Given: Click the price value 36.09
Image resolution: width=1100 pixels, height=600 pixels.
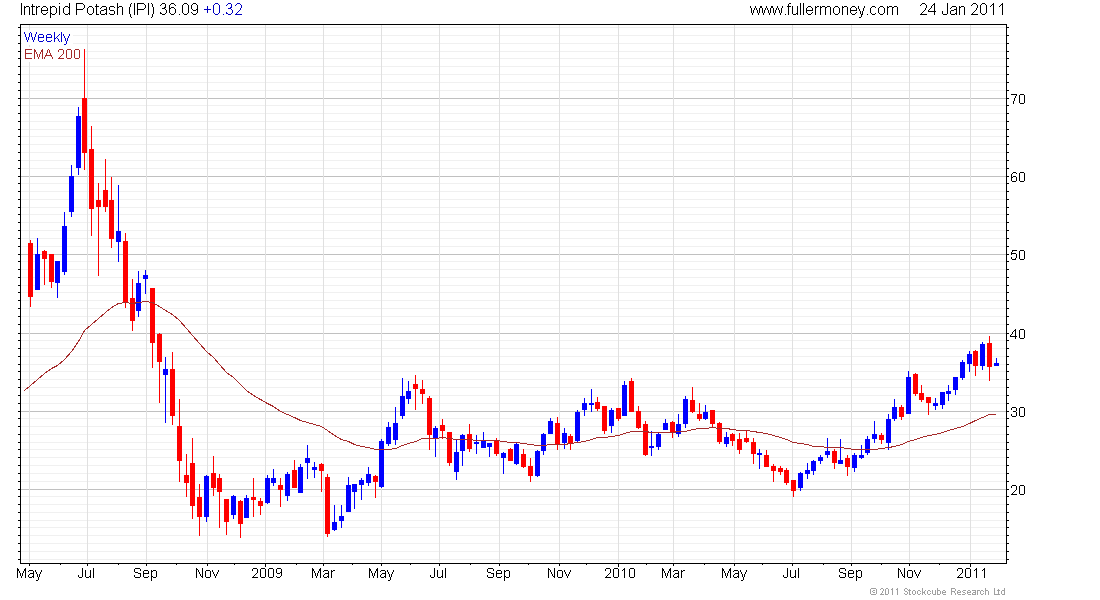Looking at the screenshot, I should click(179, 10).
